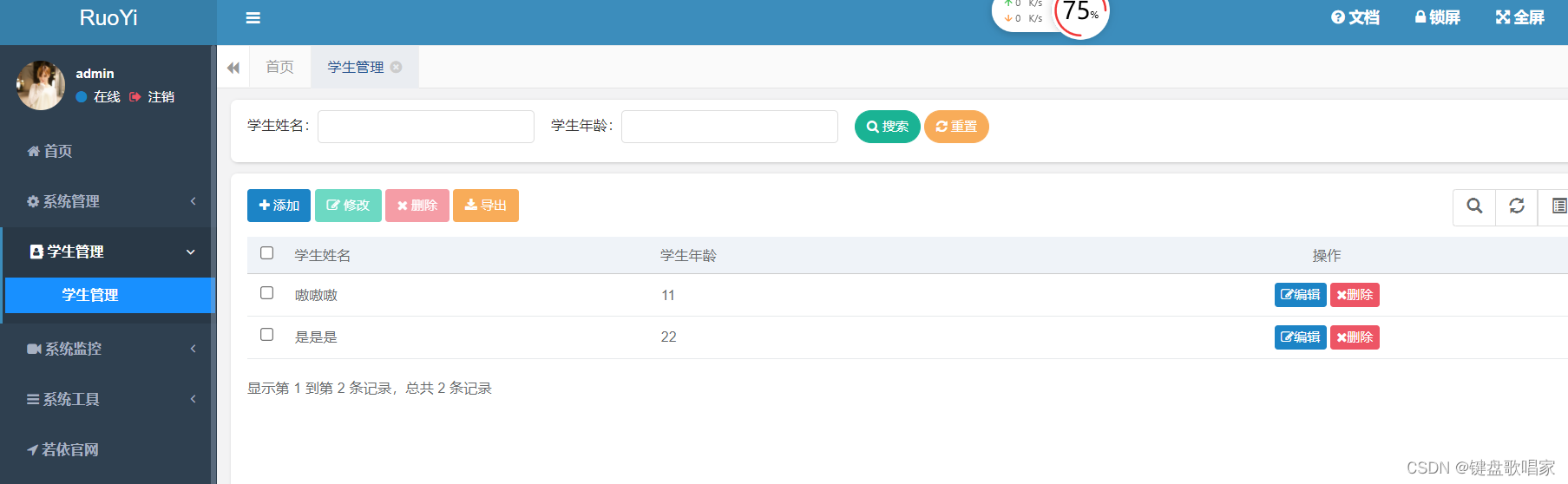This screenshot has height=484, width=1568.
Task: Click the 操作 column header
Action: pyautogui.click(x=1327, y=256)
